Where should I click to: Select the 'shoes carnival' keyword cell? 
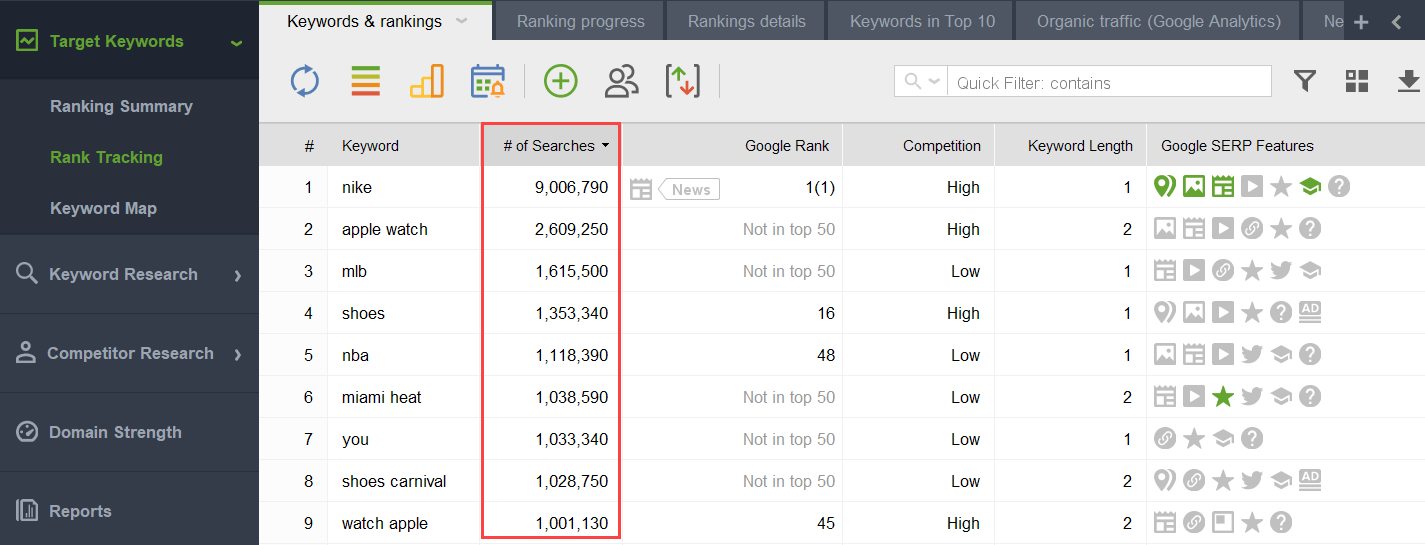(394, 481)
